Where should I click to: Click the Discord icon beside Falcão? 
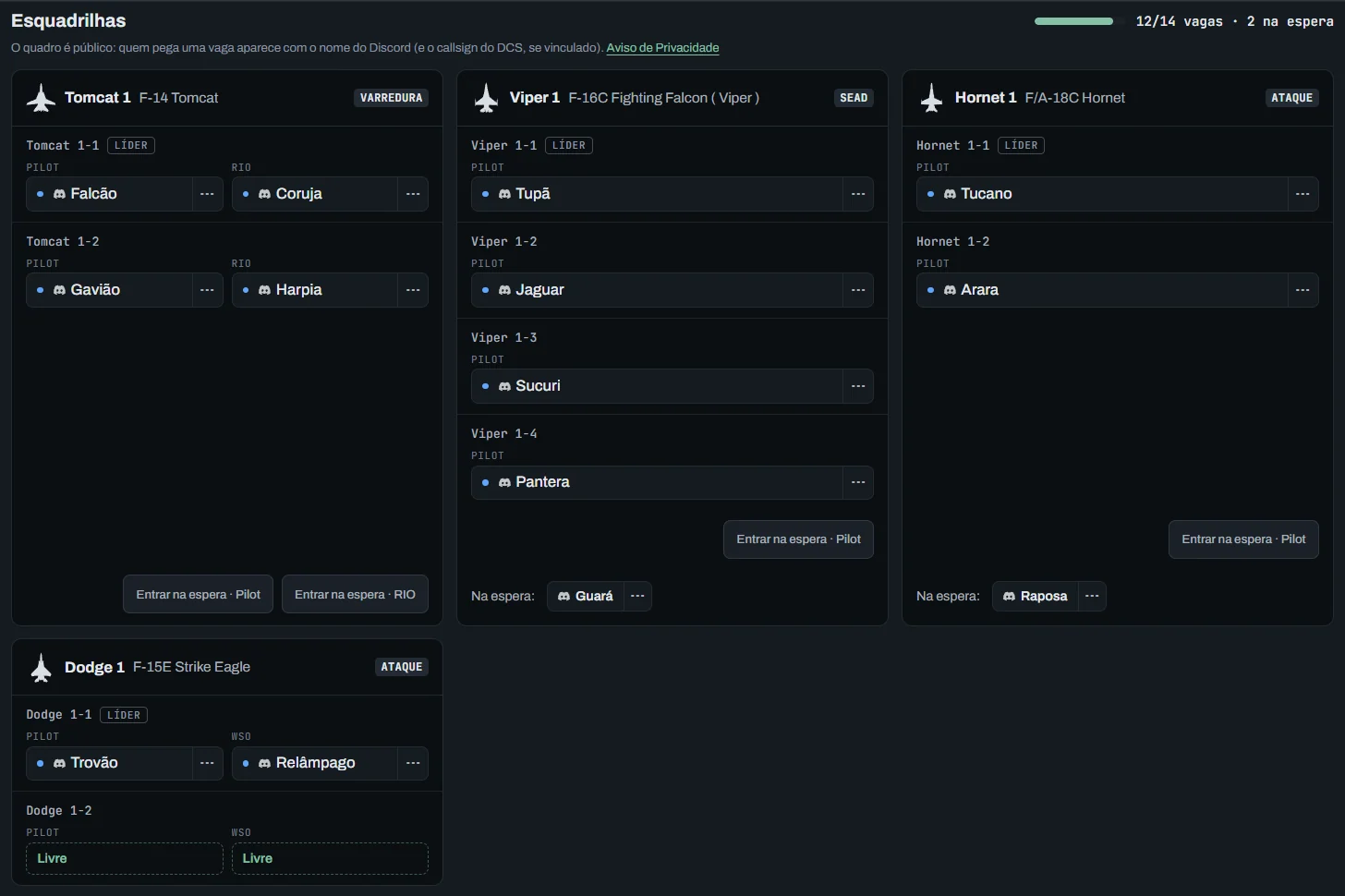(59, 194)
